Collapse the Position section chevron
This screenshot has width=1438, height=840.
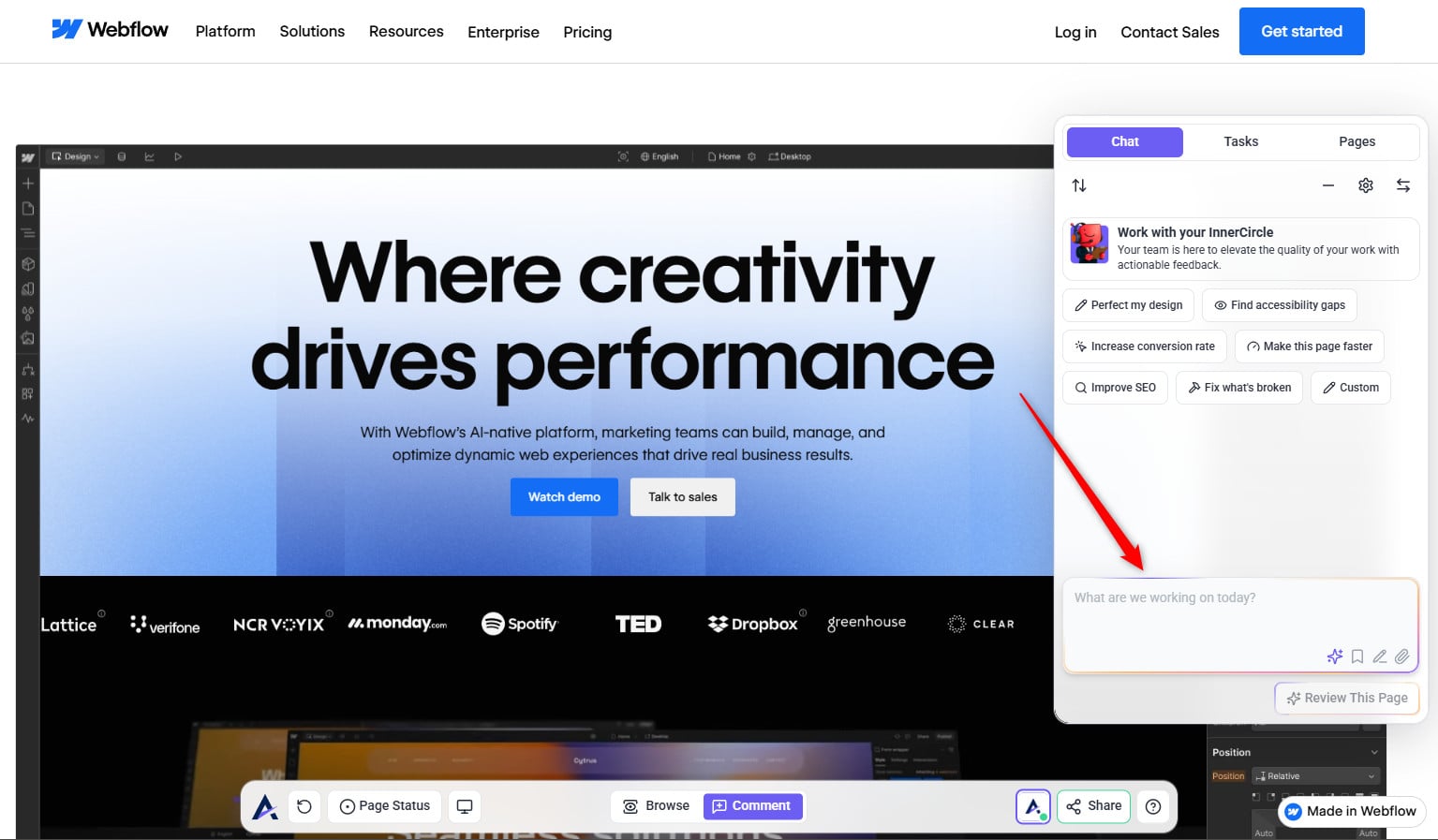1374,753
